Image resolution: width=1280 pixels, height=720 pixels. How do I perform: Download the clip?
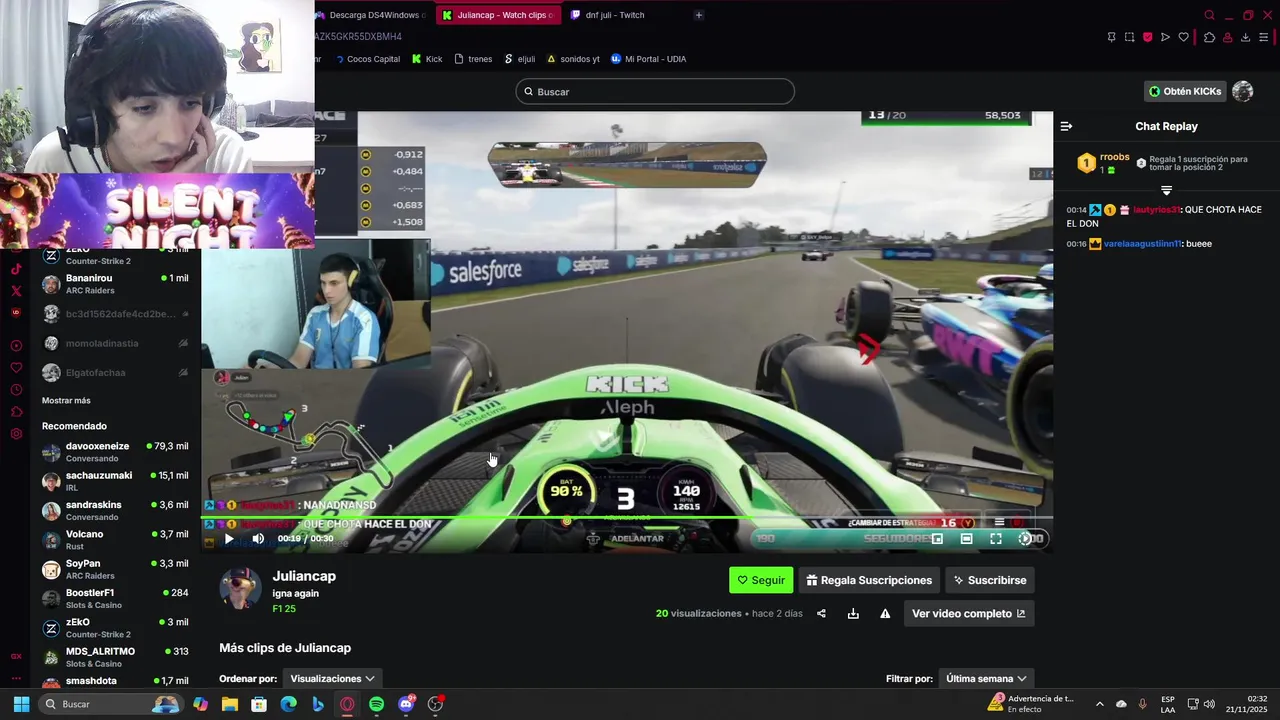coord(853,614)
